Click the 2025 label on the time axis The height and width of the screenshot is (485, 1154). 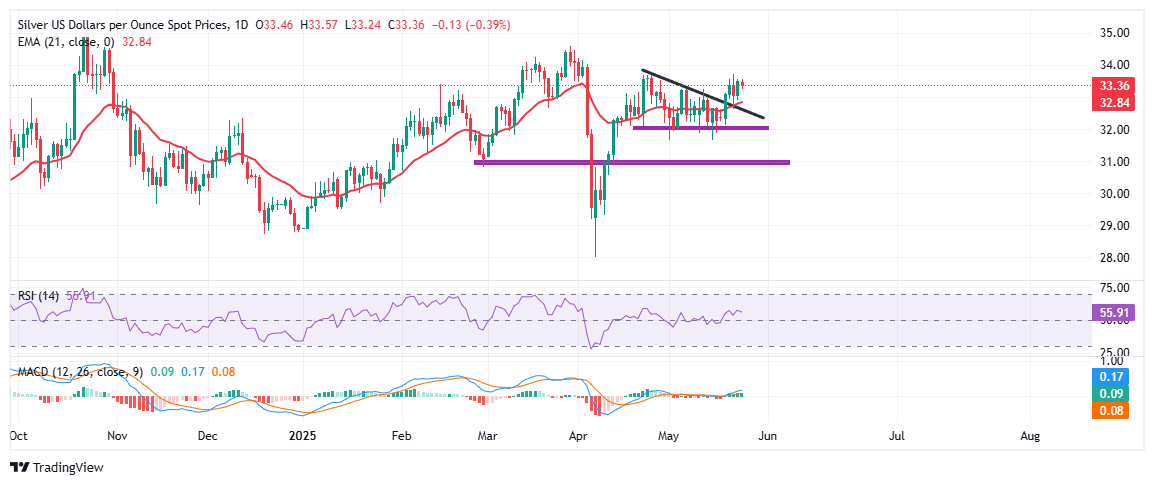coord(301,437)
